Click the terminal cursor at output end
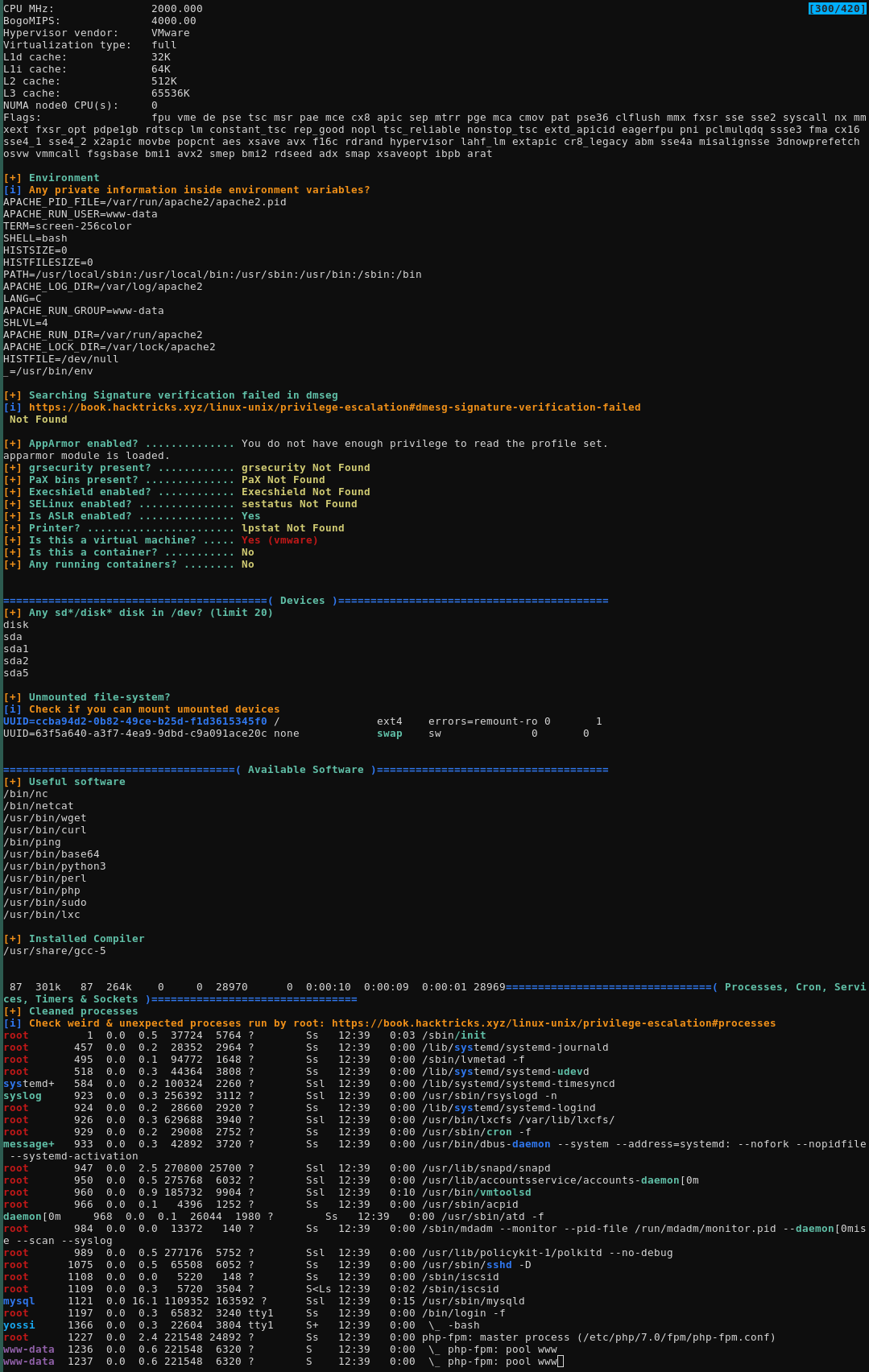The width and height of the screenshot is (869, 1372). coord(561,1362)
